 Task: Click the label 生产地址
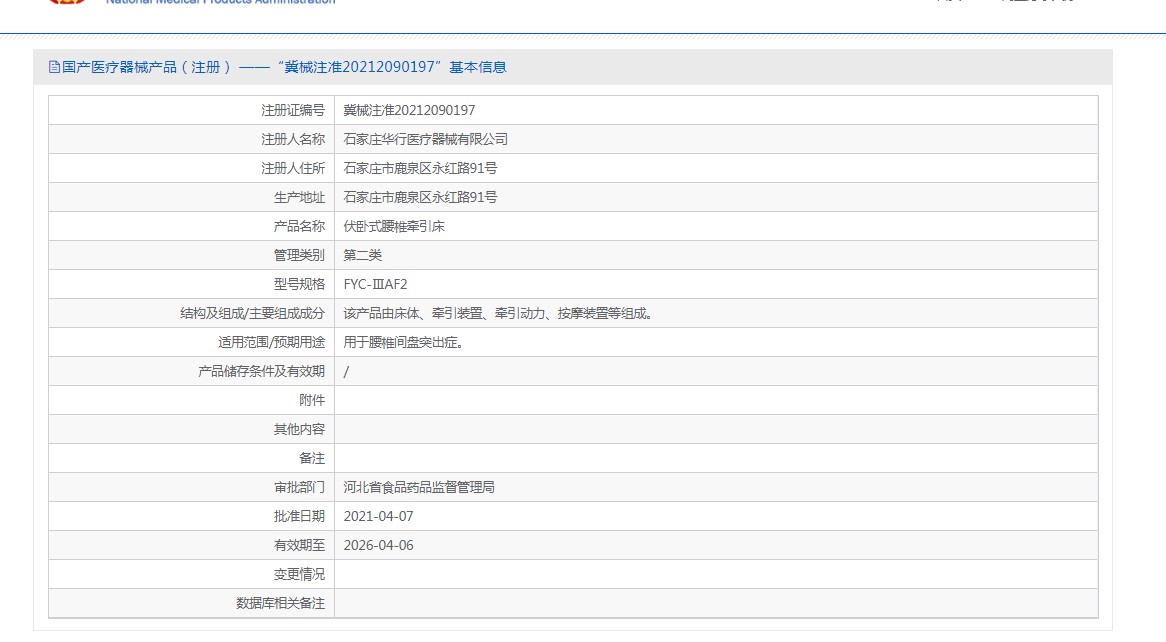point(300,197)
